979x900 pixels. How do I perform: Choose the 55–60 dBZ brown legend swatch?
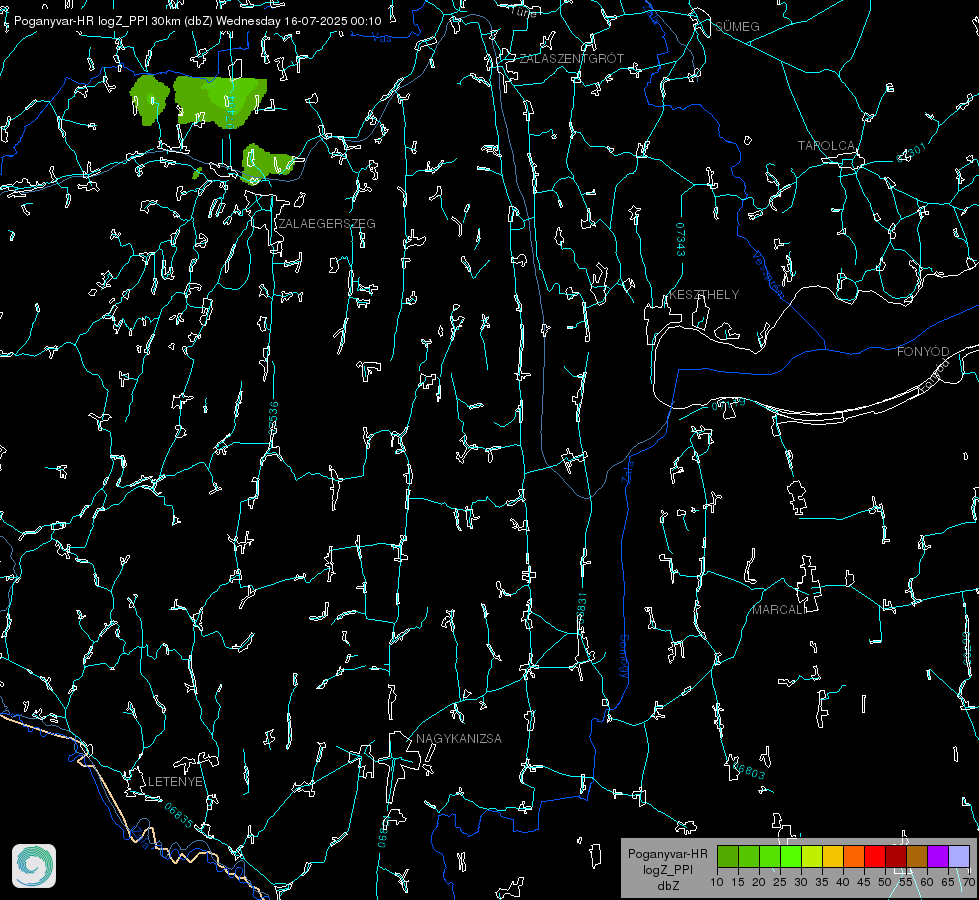pyautogui.click(x=917, y=856)
